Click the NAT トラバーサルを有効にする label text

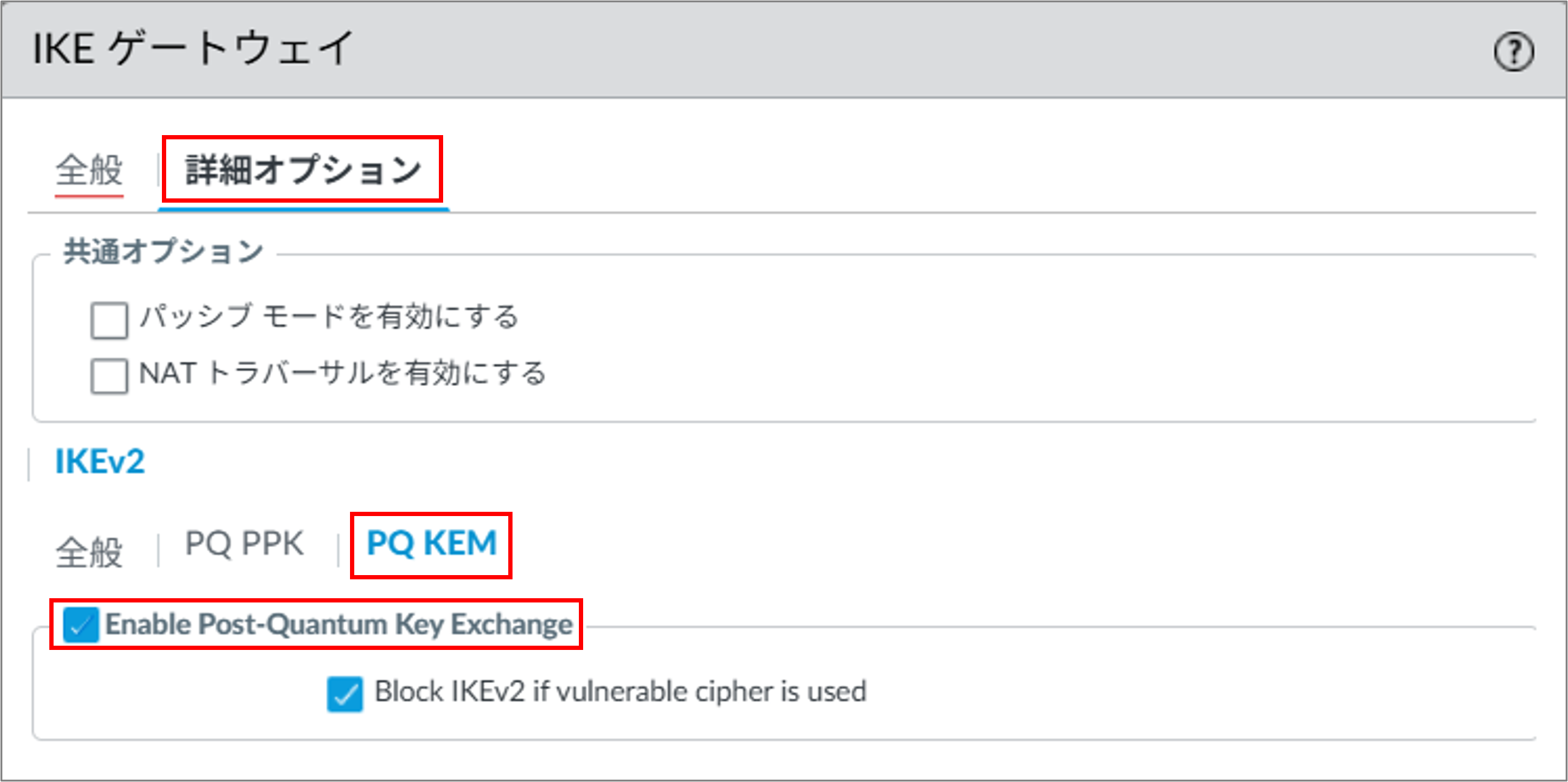[343, 373]
